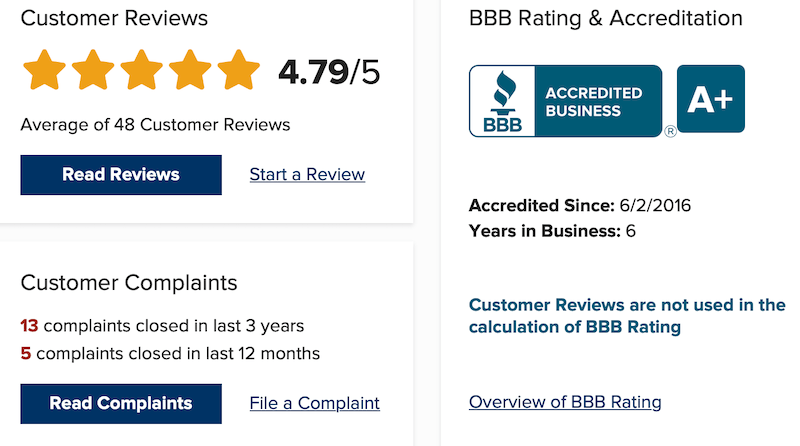
Task: Click the 13 complaints closed count
Action: point(30,326)
